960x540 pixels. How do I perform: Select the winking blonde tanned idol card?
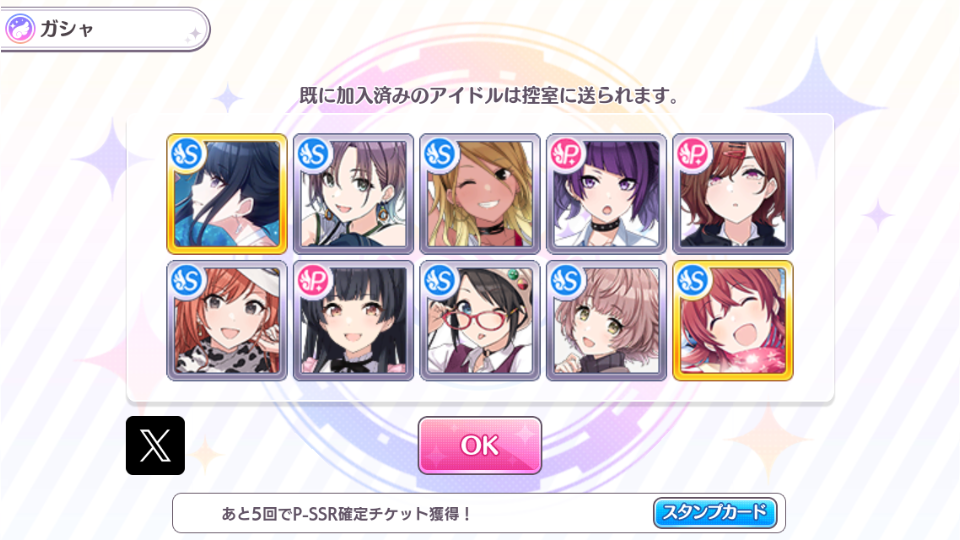tap(479, 194)
